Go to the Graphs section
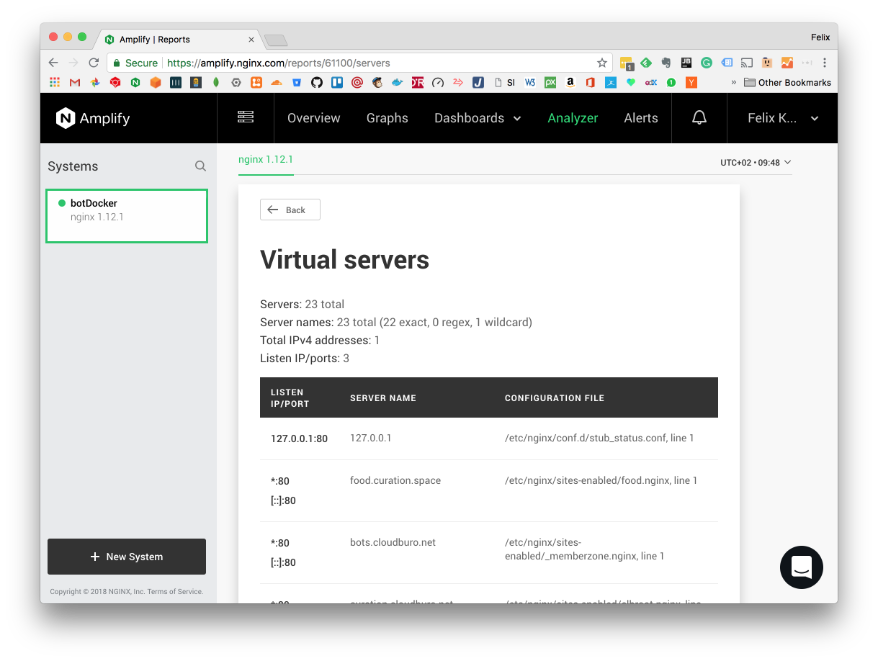The height and width of the screenshot is (661, 878). (x=387, y=118)
